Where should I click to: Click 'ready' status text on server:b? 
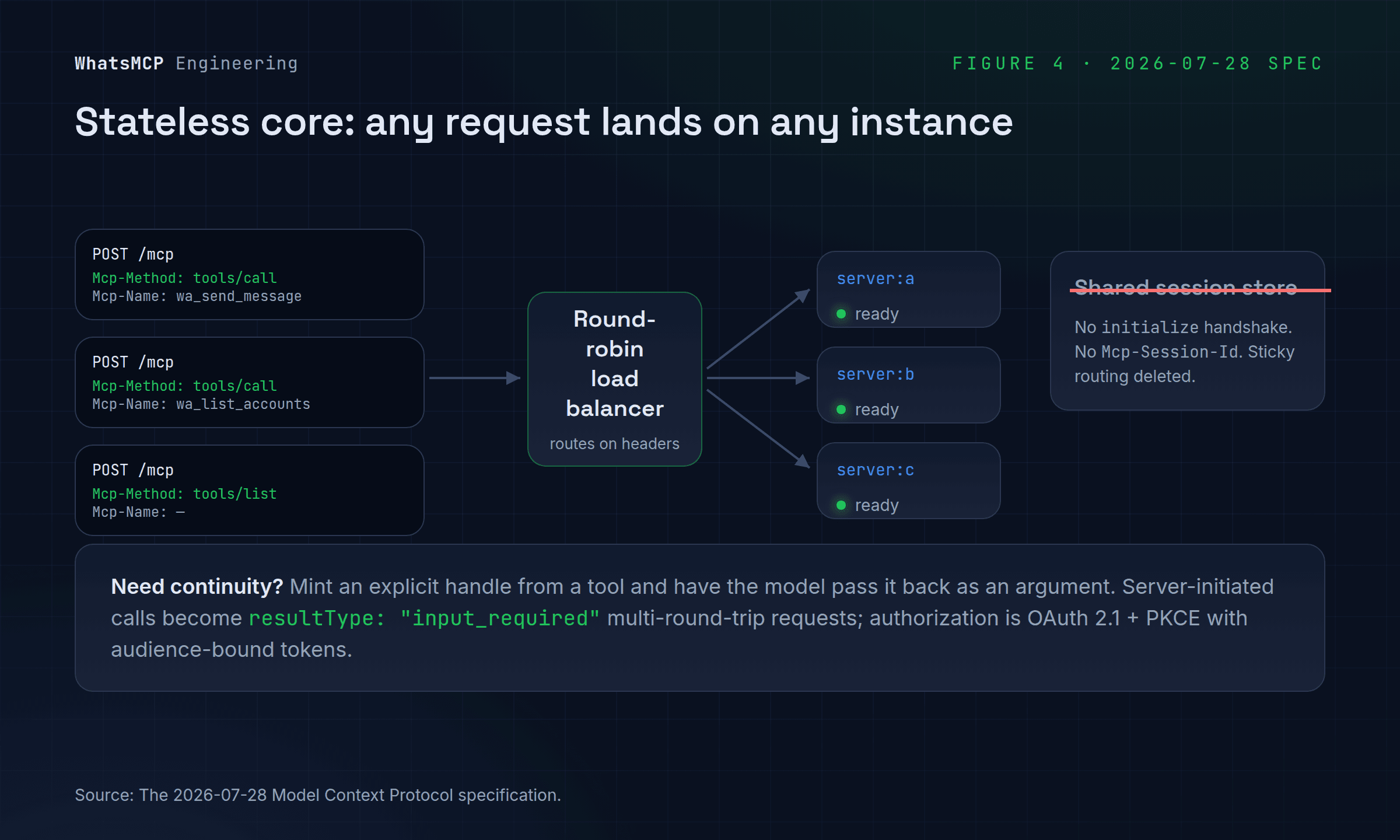pyautogui.click(x=877, y=410)
